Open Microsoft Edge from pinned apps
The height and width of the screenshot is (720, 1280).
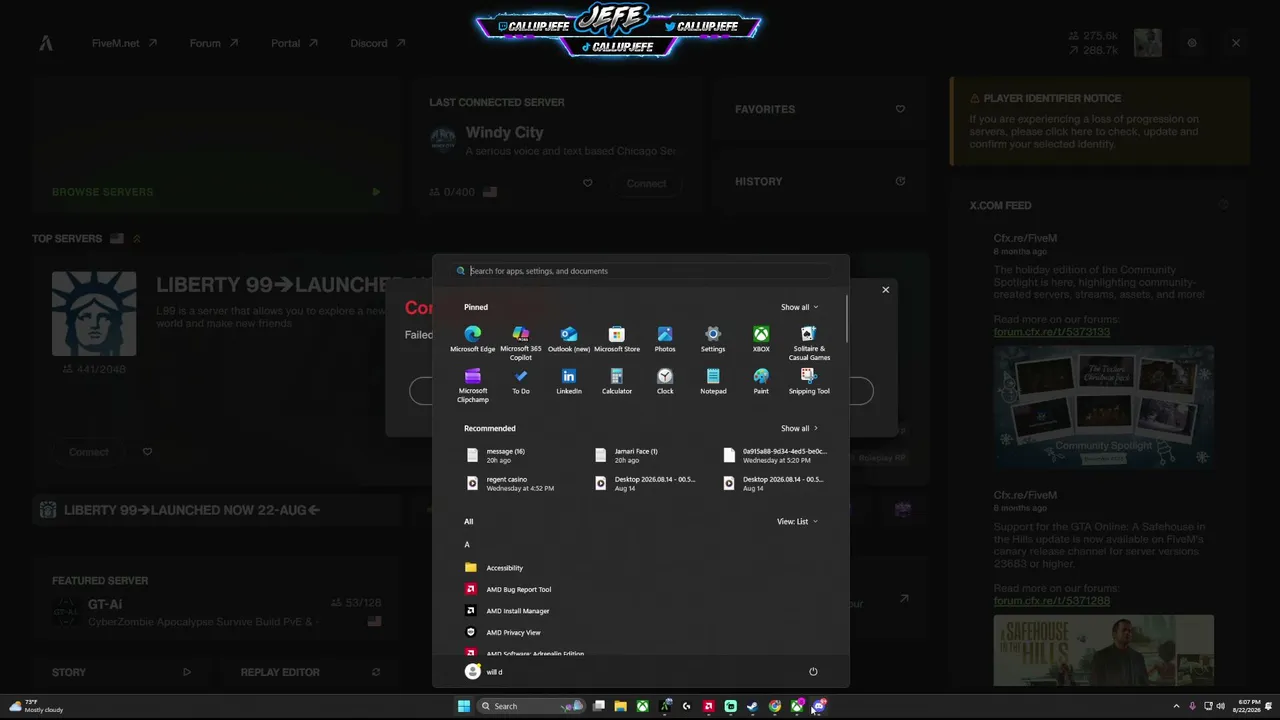click(x=473, y=339)
